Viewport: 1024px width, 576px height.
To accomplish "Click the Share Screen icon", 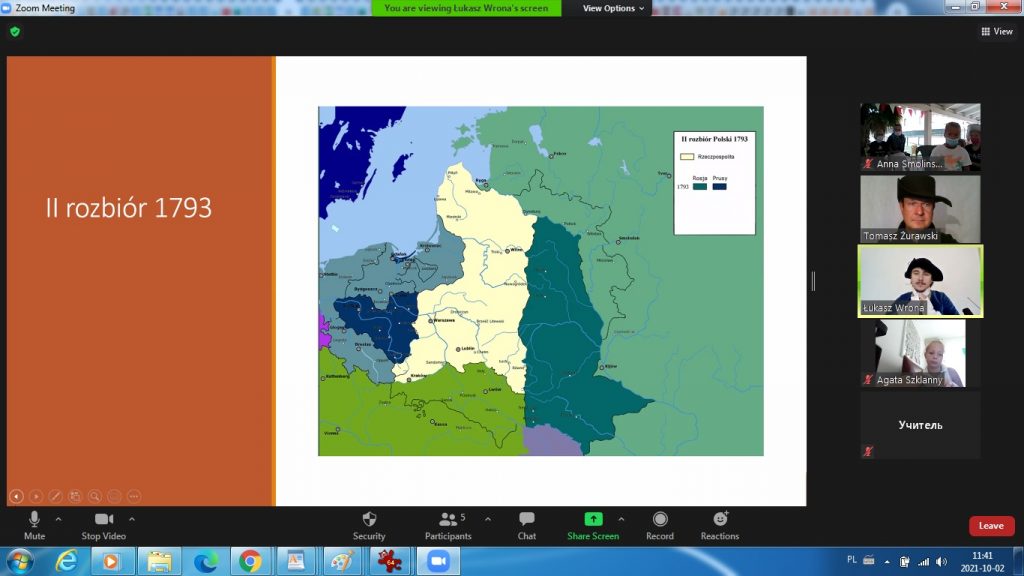I will click(593, 519).
